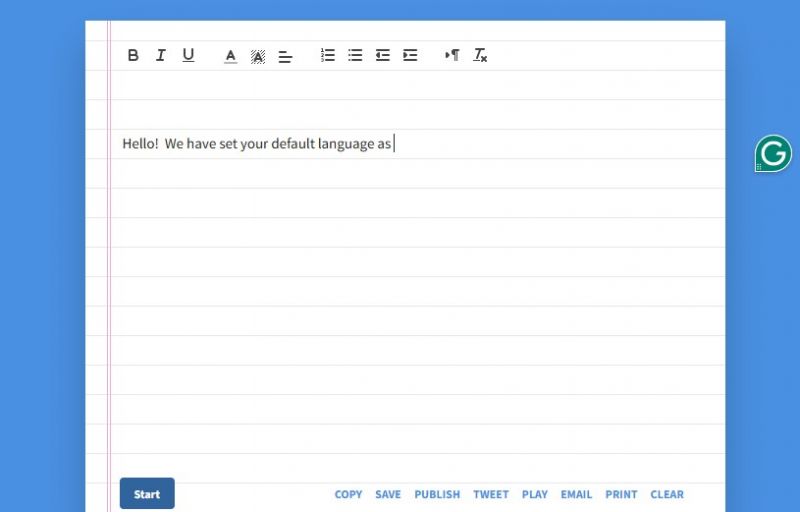Expand the text alignment options
The image size is (800, 512).
click(285, 56)
